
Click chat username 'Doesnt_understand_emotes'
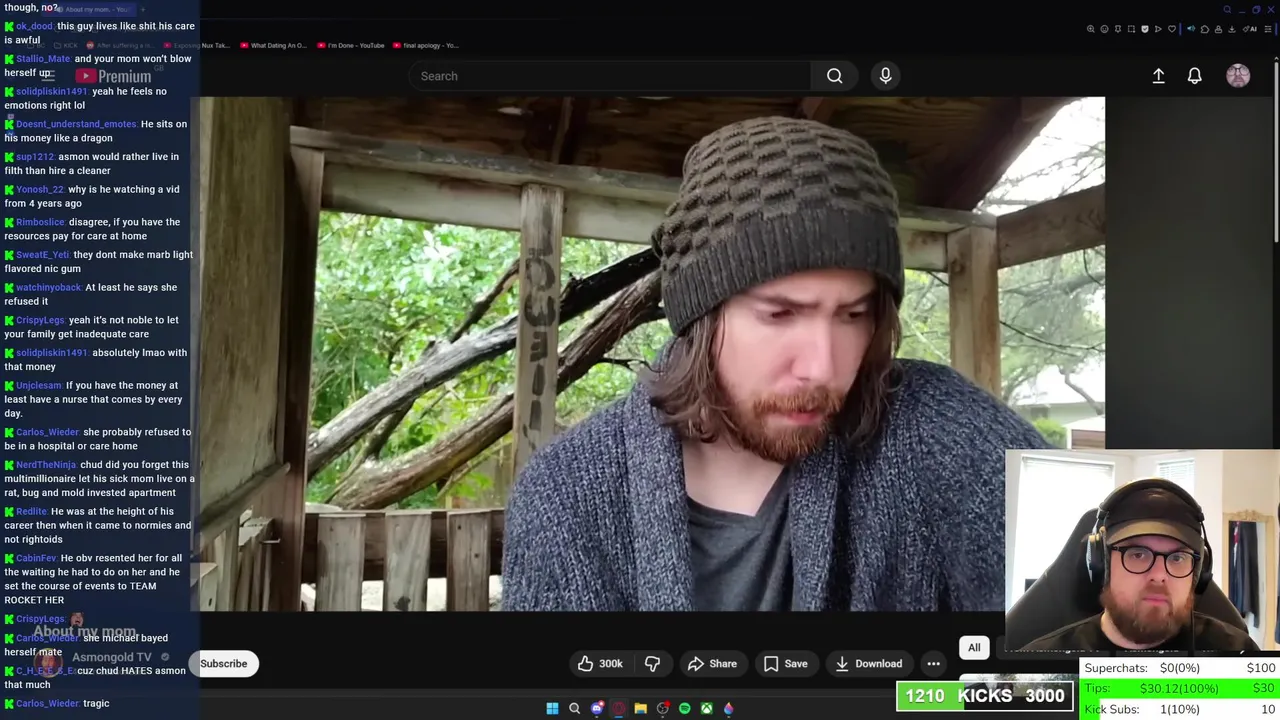pyautogui.click(x=76, y=124)
